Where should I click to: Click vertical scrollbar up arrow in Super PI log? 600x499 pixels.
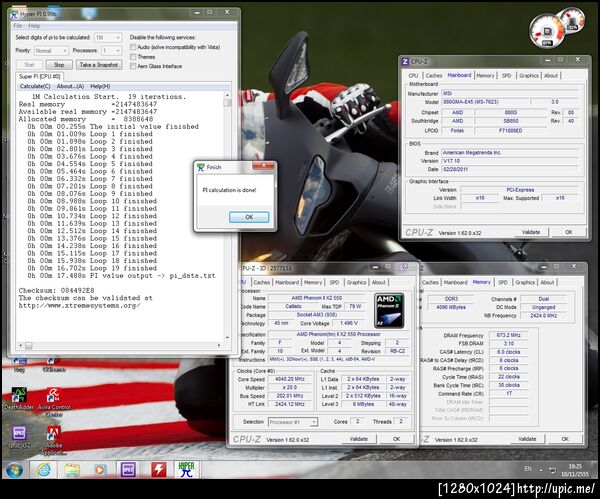[x=227, y=95]
